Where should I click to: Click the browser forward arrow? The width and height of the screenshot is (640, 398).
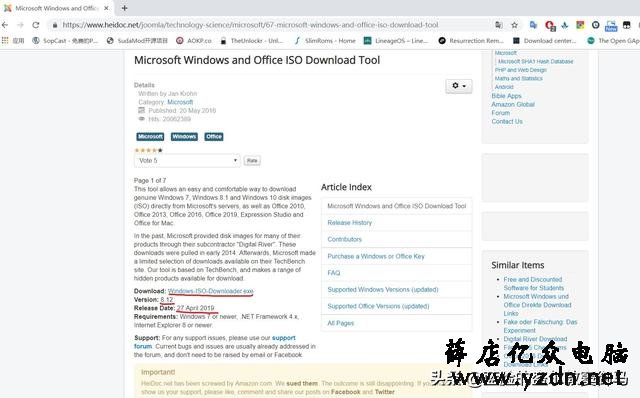pos(20,25)
